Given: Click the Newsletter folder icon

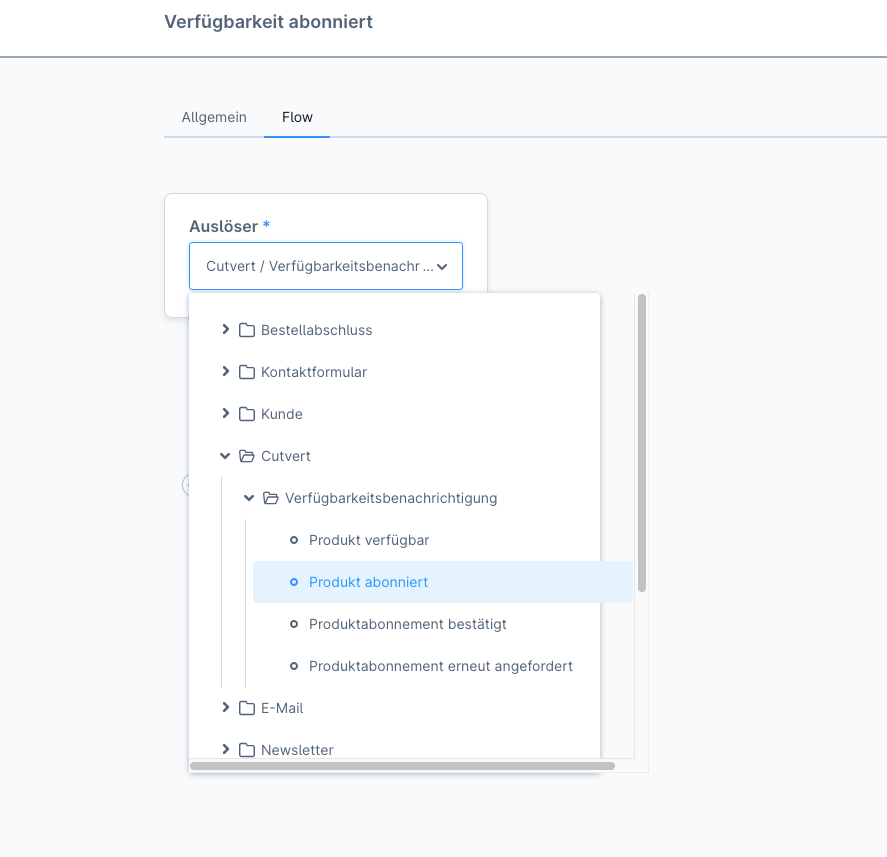Looking at the screenshot, I should pos(247,750).
